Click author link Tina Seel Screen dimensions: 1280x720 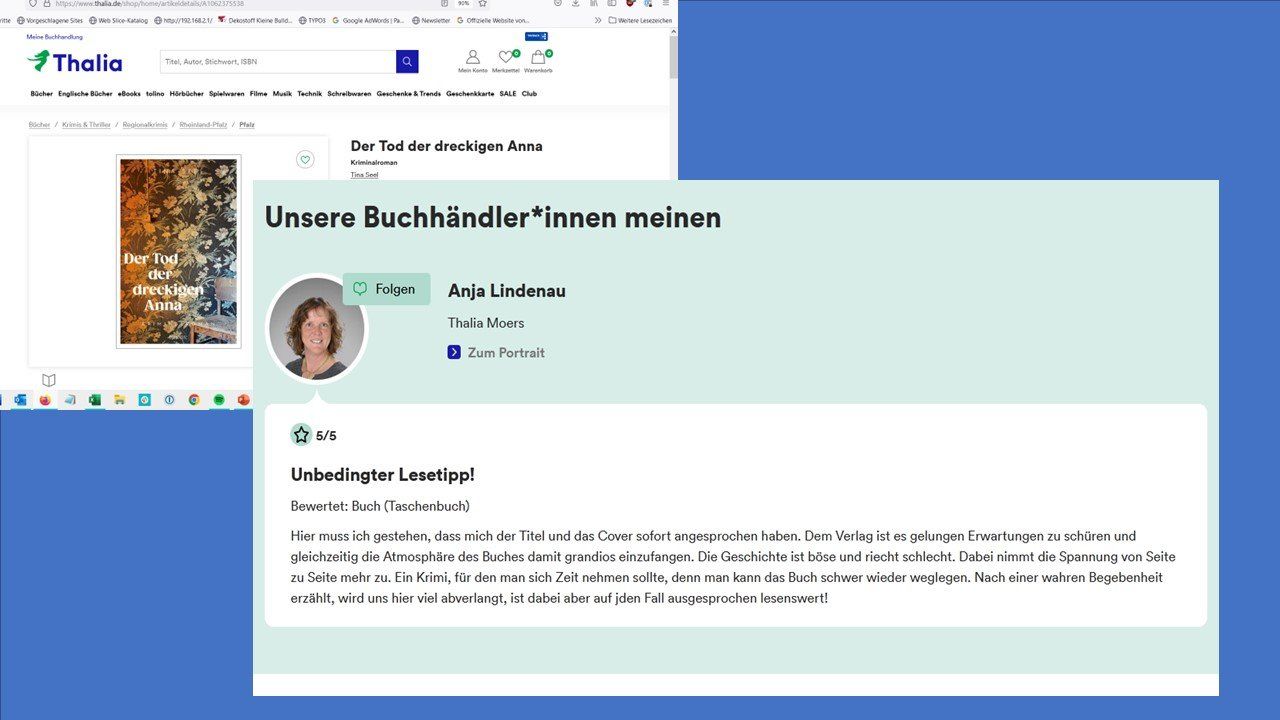[364, 175]
